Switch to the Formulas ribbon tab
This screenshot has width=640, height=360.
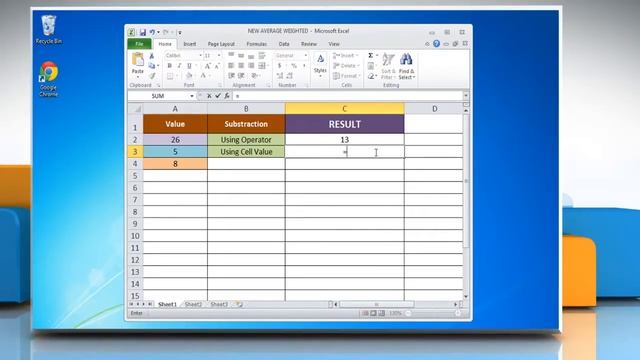257,44
